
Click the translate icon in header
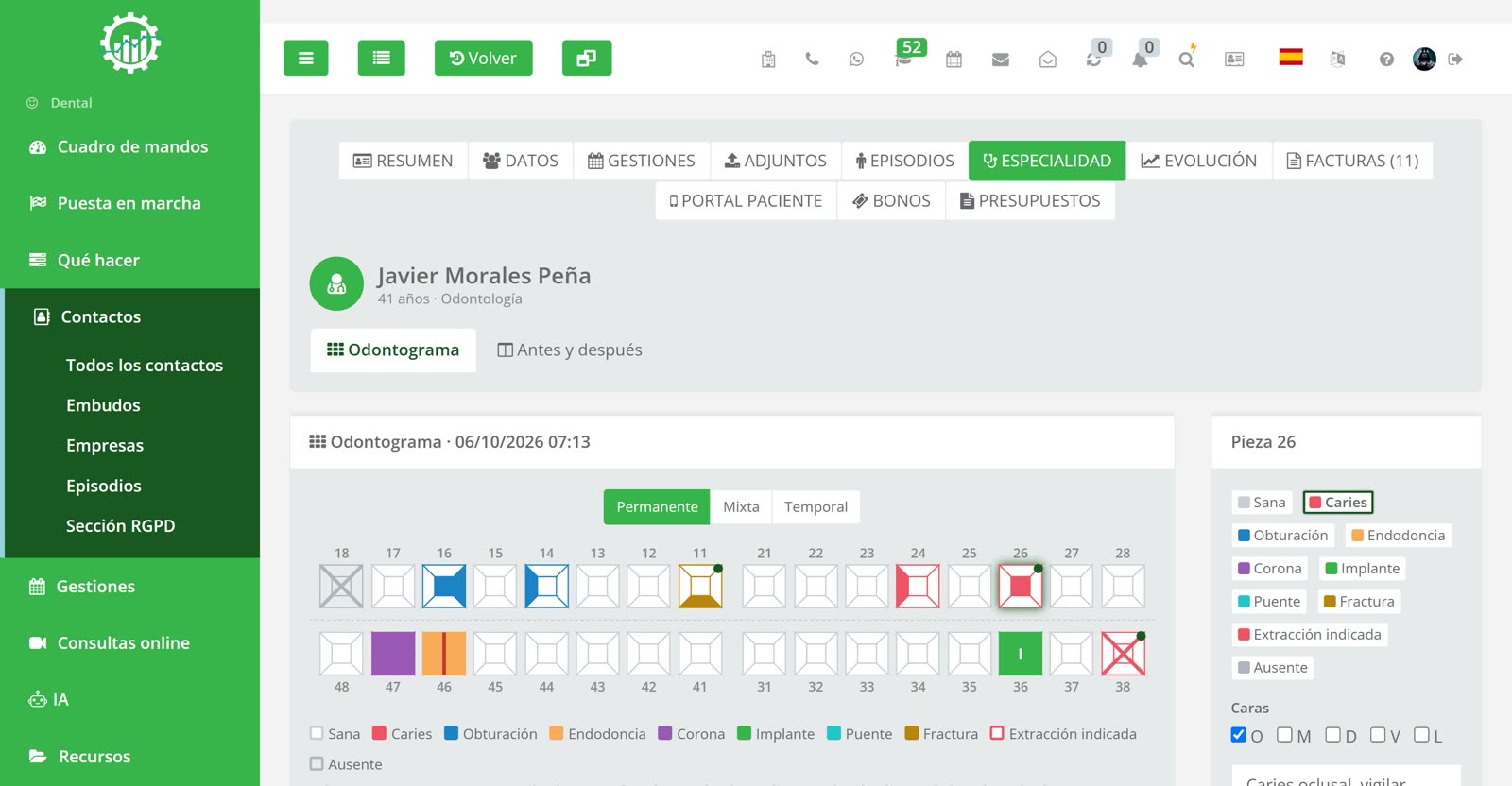(x=1337, y=60)
